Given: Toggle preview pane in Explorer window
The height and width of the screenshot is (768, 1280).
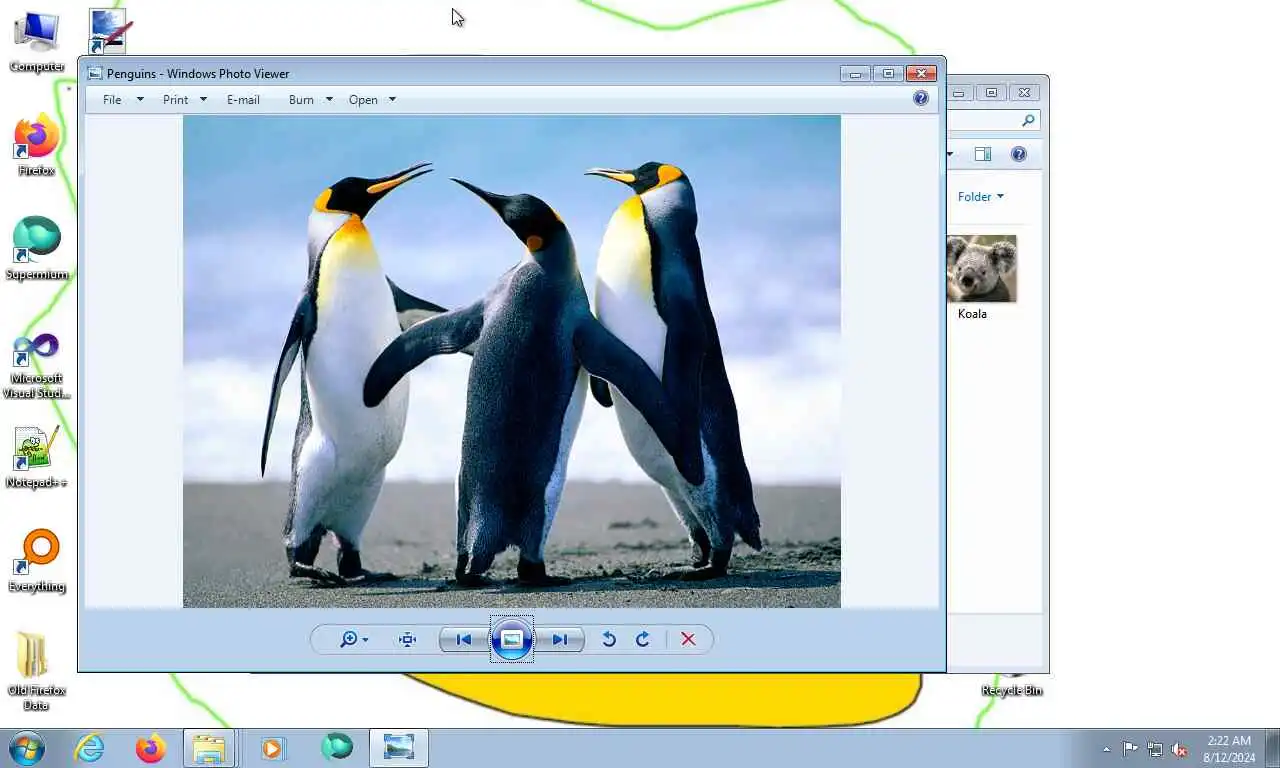Looking at the screenshot, I should point(983,154).
